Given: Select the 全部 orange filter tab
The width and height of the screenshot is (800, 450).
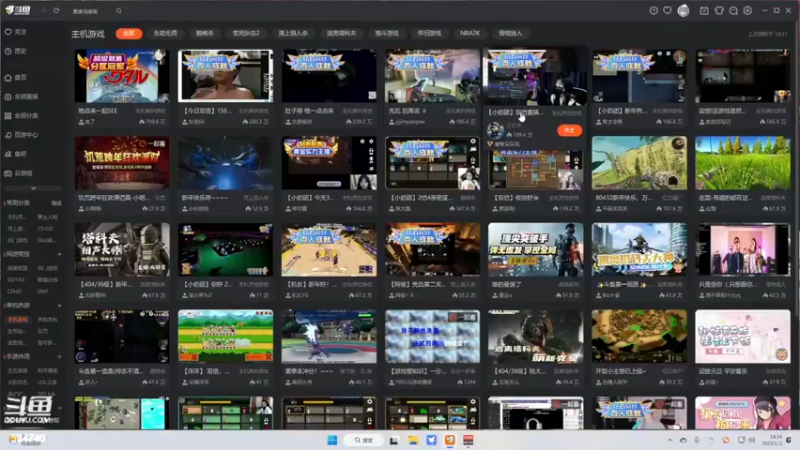Looking at the screenshot, I should click(x=129, y=33).
